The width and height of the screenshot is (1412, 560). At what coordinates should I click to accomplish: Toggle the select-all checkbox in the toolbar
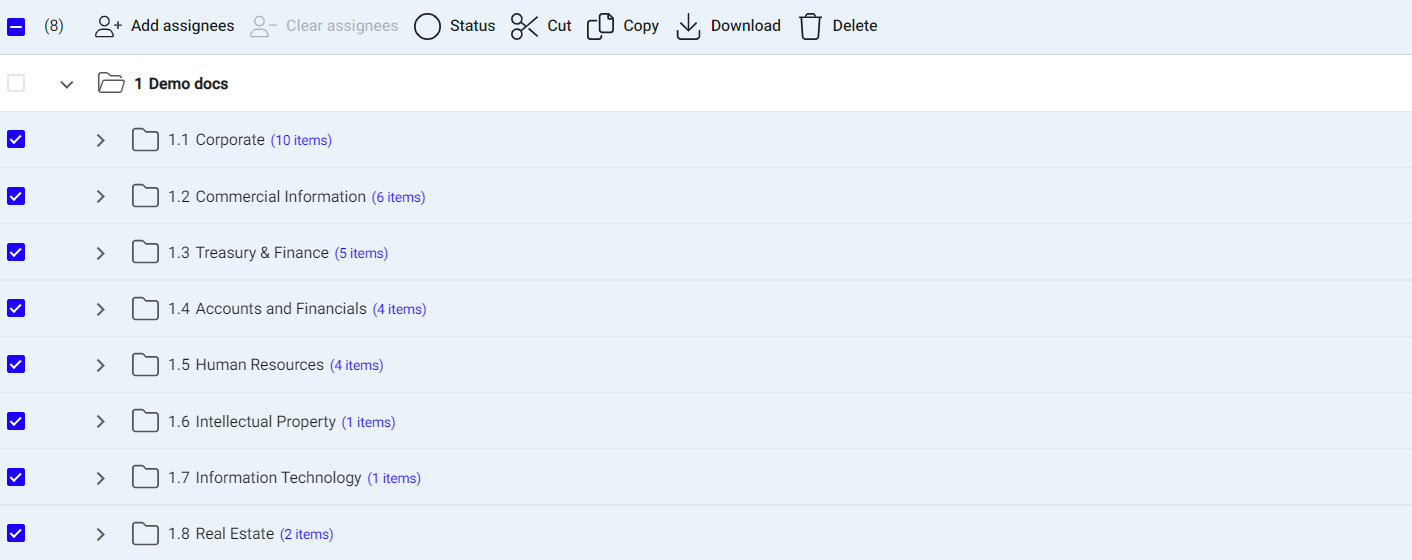click(x=16, y=27)
